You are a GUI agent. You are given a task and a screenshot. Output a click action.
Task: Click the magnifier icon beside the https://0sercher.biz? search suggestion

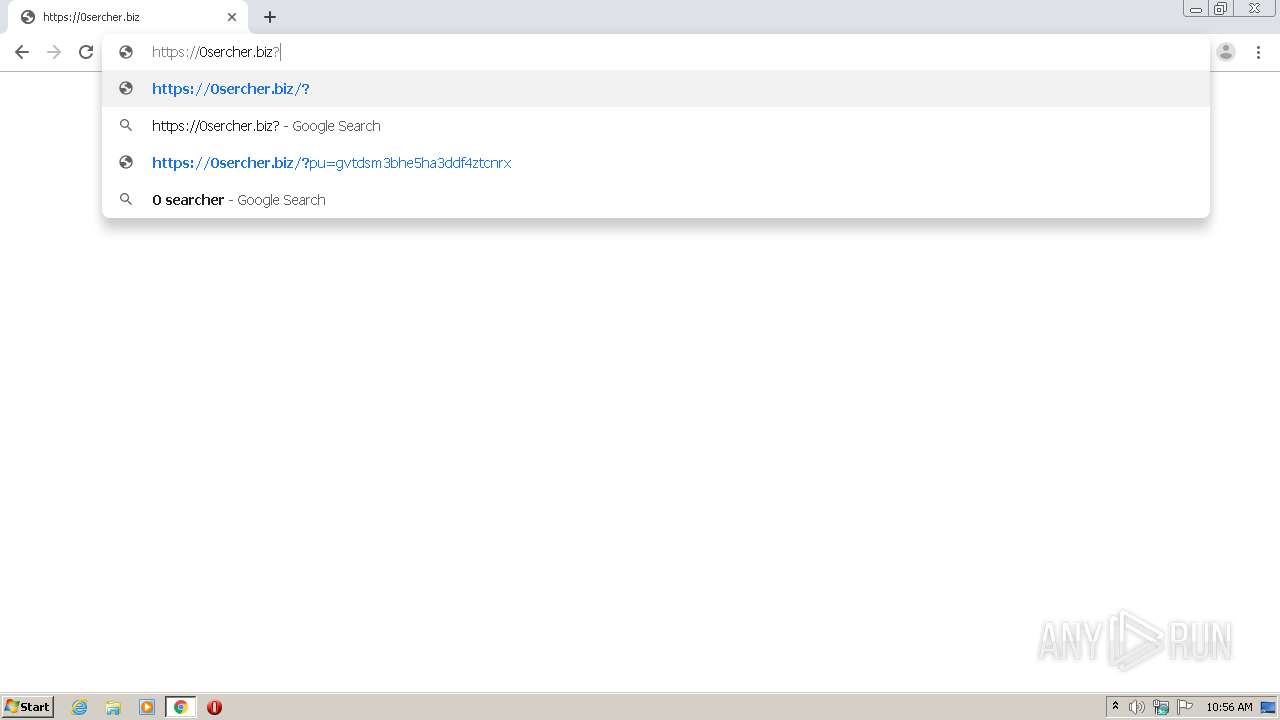126,126
